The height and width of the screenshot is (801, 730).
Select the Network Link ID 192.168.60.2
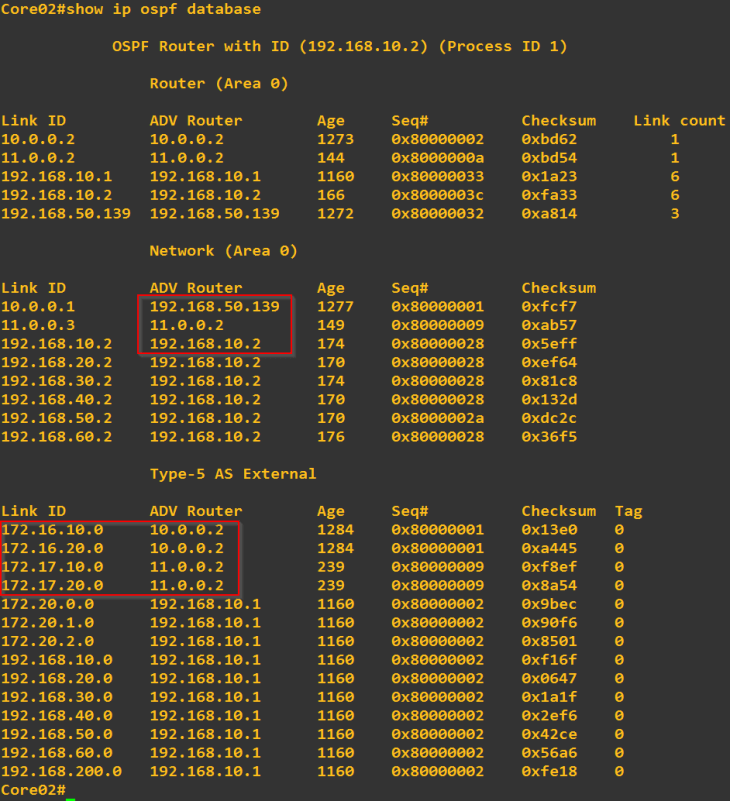(x=56, y=436)
